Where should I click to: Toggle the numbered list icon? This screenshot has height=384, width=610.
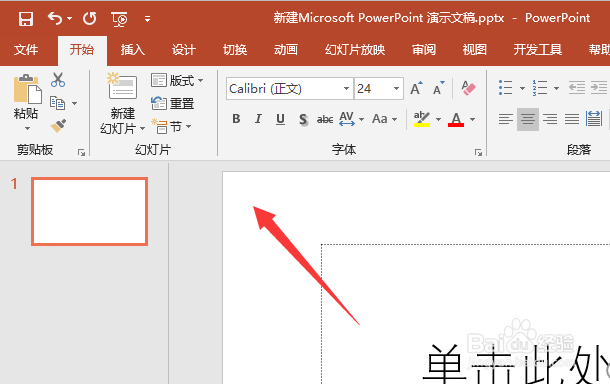(x=540, y=88)
